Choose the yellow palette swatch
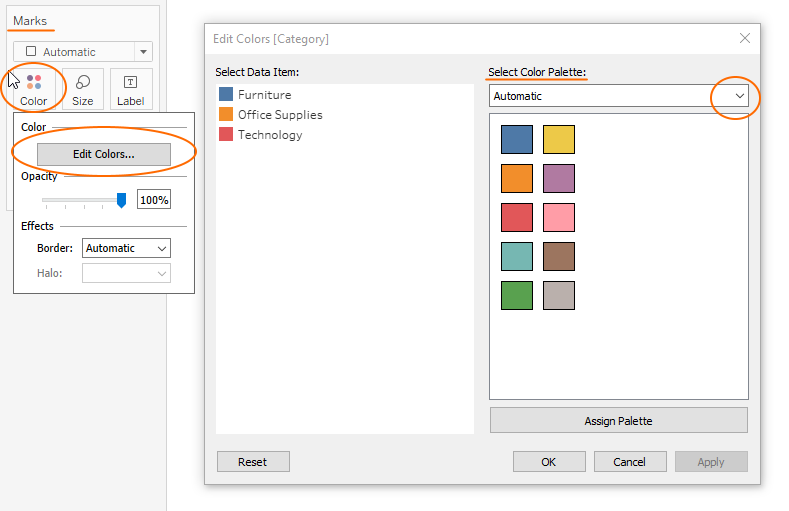 tap(559, 139)
